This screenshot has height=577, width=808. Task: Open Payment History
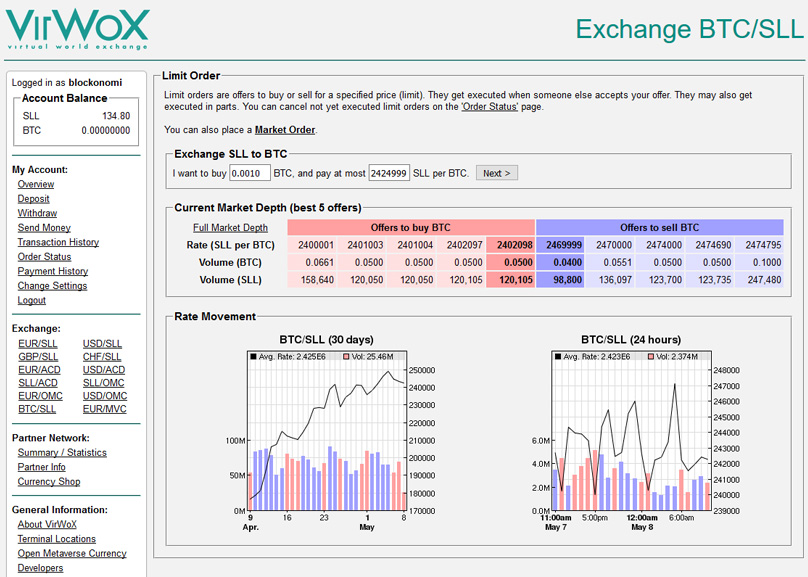(53, 271)
